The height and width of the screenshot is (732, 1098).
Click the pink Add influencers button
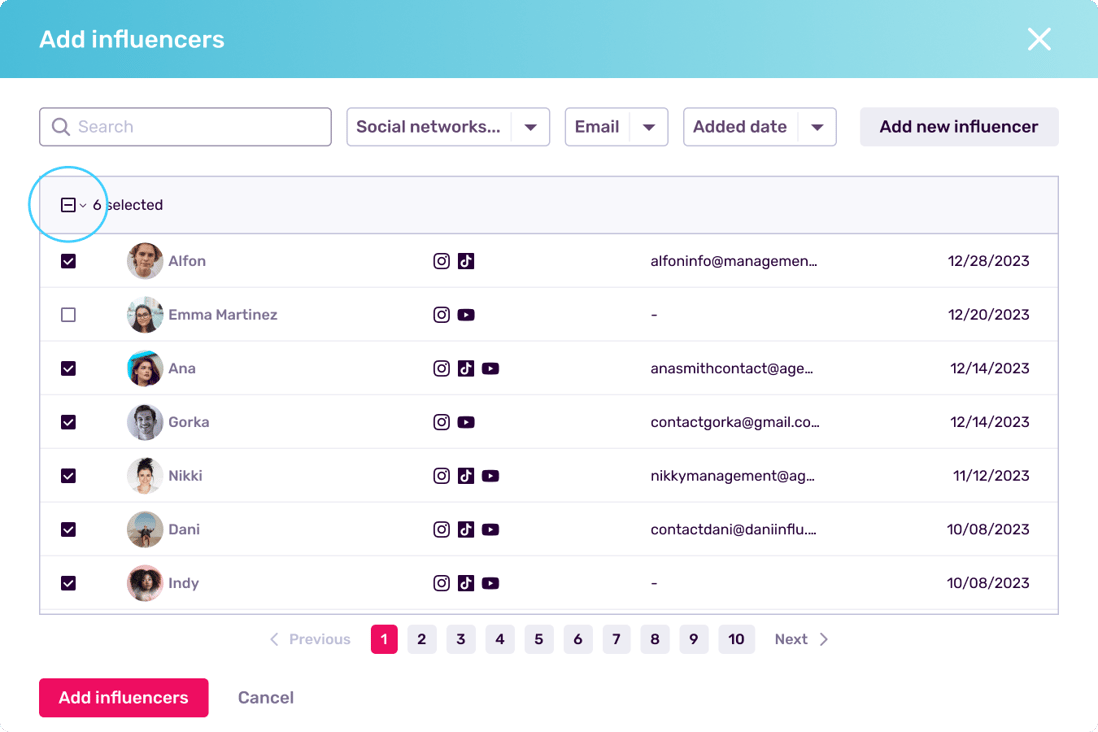(x=124, y=698)
